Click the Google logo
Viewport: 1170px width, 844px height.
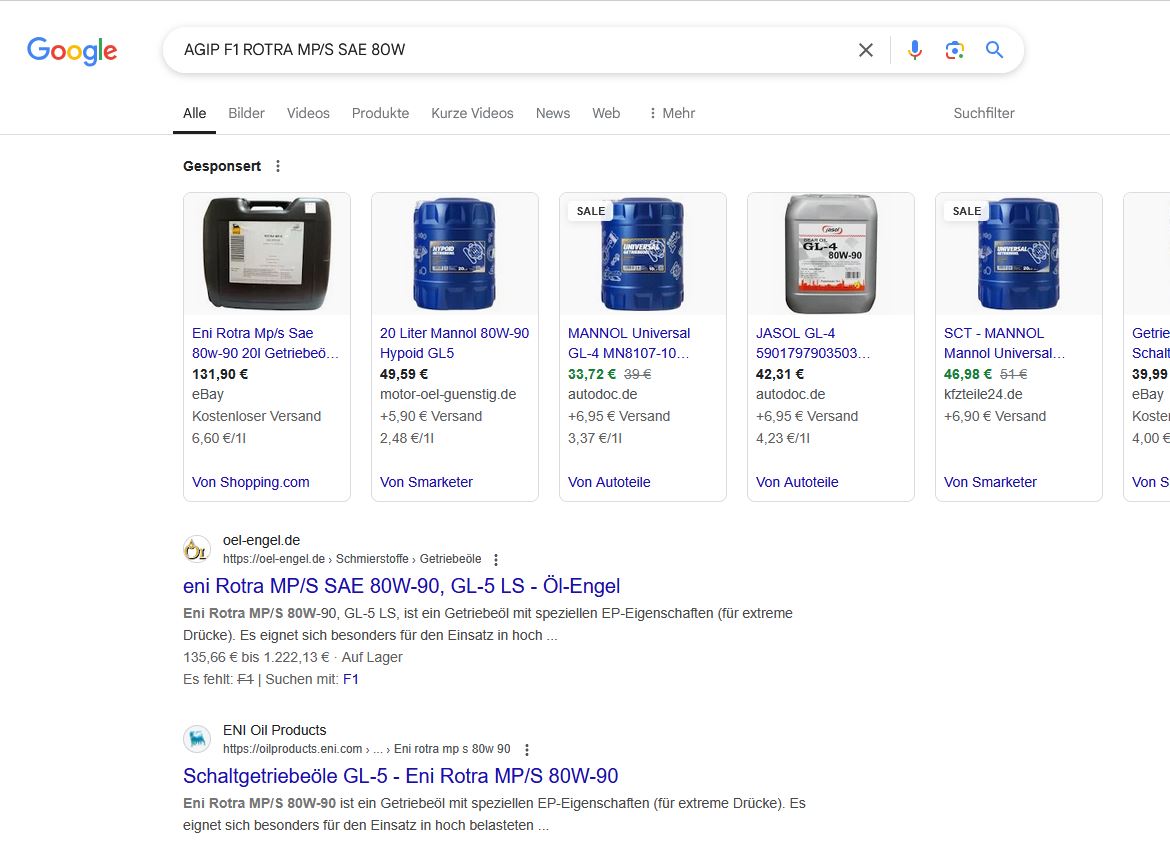pos(72,50)
